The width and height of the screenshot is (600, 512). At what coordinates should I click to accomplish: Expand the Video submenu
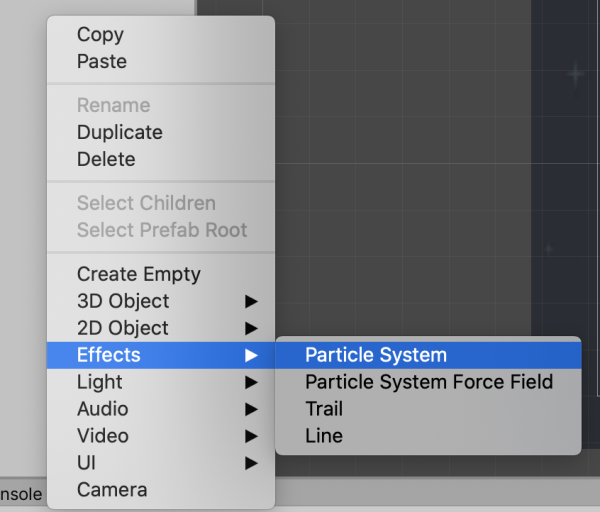point(103,436)
